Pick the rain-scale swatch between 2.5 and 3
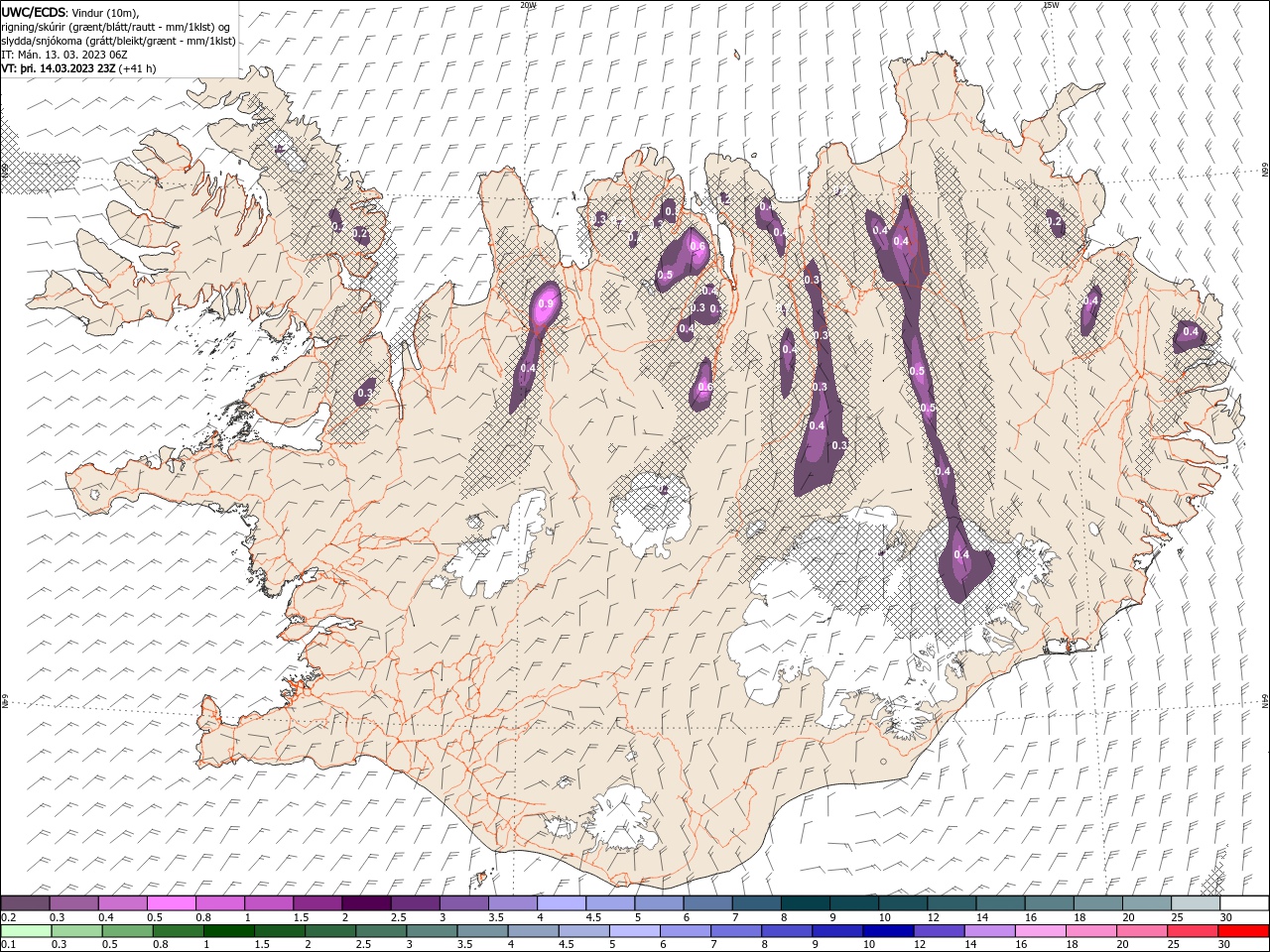Screen dimensions: 1270x952 381,930
